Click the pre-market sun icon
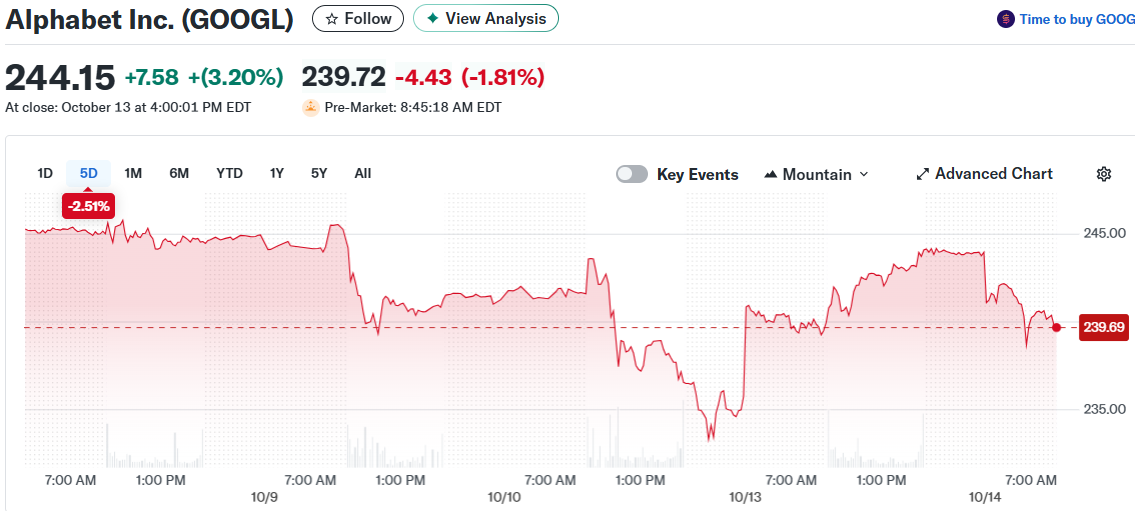The image size is (1135, 511). (311, 107)
